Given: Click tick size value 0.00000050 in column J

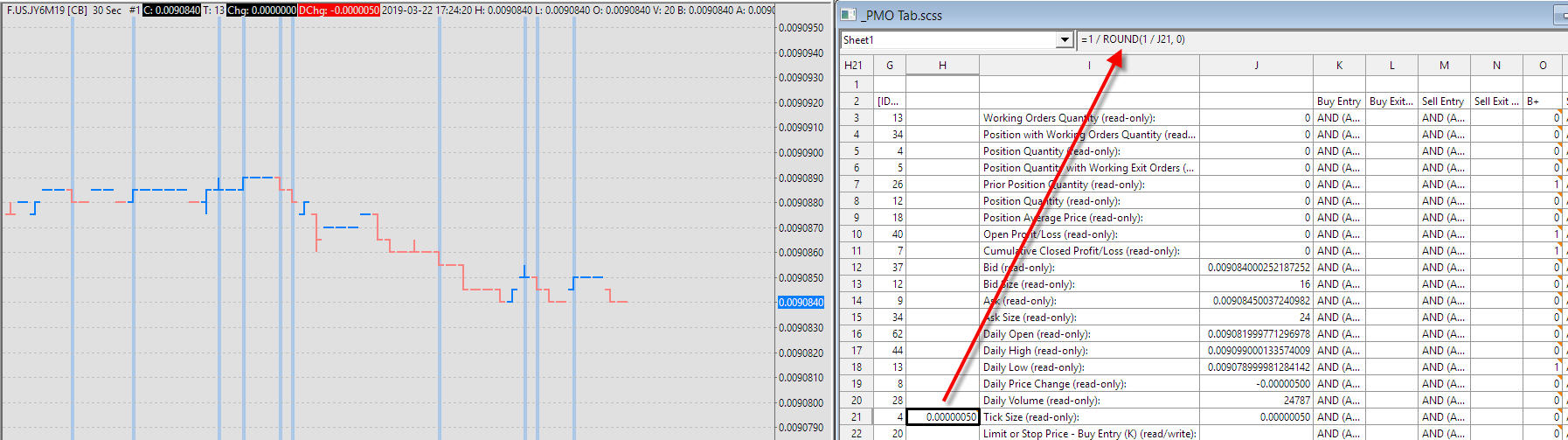Looking at the screenshot, I should (1256, 417).
